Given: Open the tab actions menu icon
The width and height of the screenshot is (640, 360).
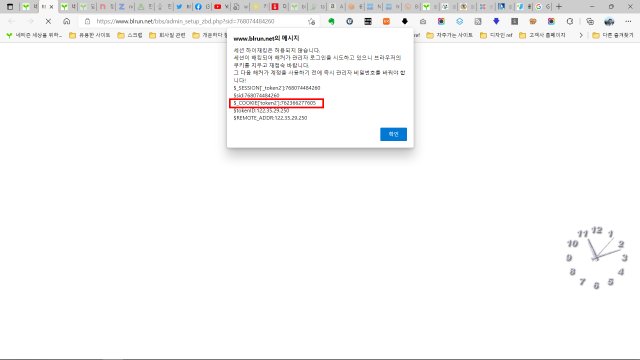Looking at the screenshot, I should click(10, 7).
